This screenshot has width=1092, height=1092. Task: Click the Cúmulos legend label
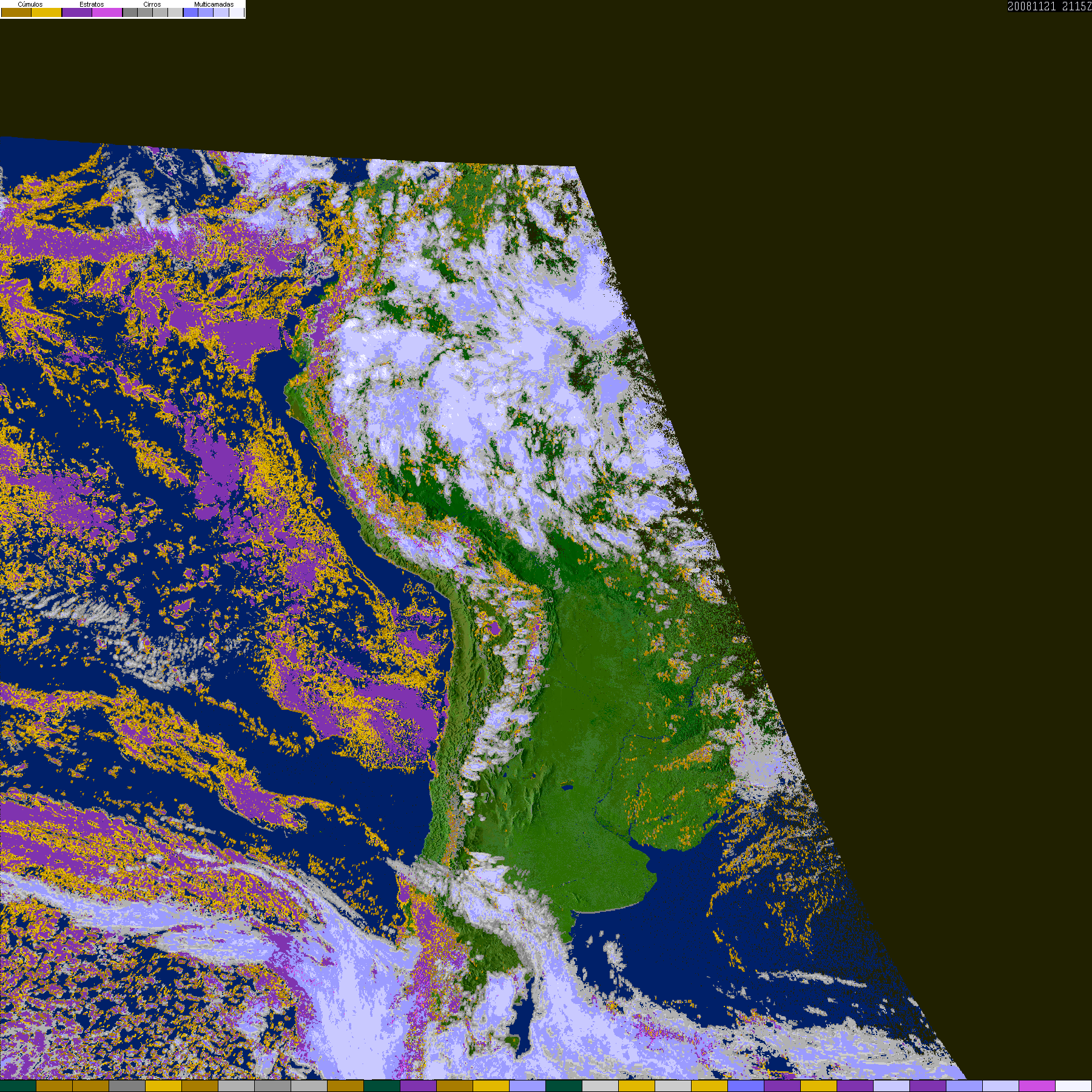(30, 4)
